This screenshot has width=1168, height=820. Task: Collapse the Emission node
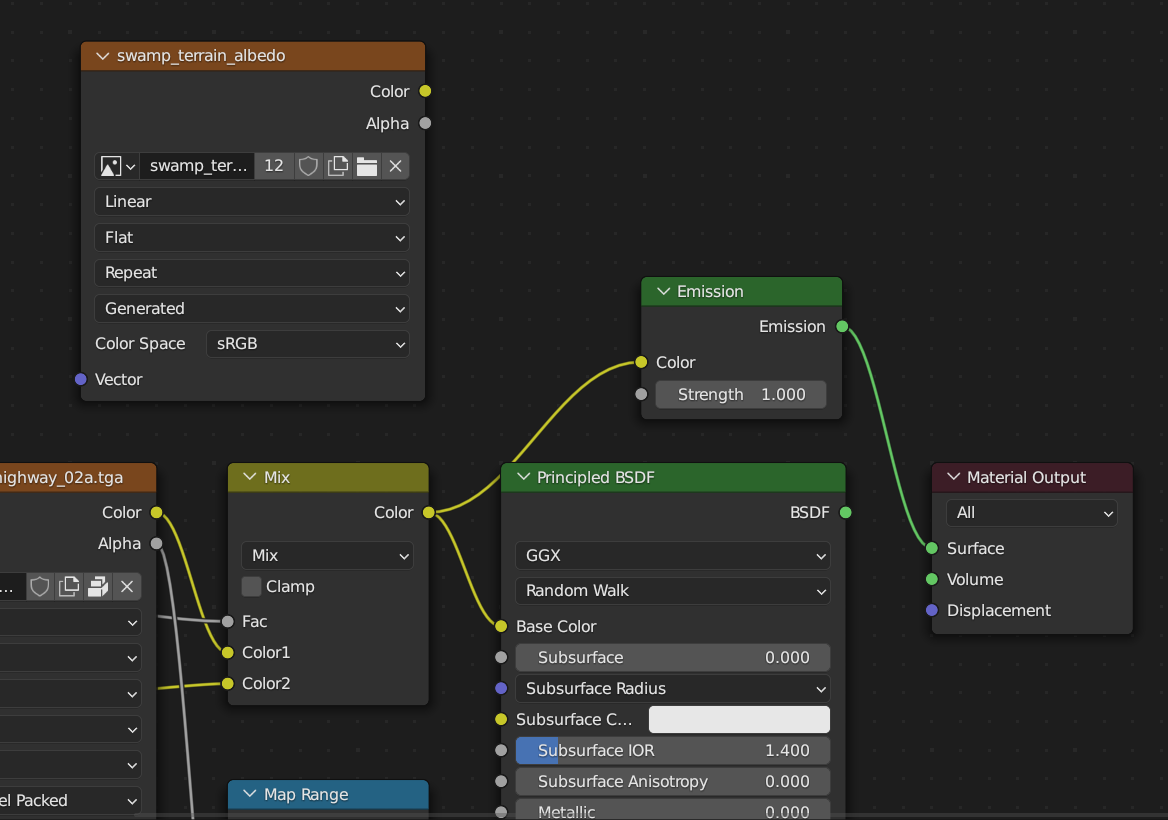click(x=663, y=291)
